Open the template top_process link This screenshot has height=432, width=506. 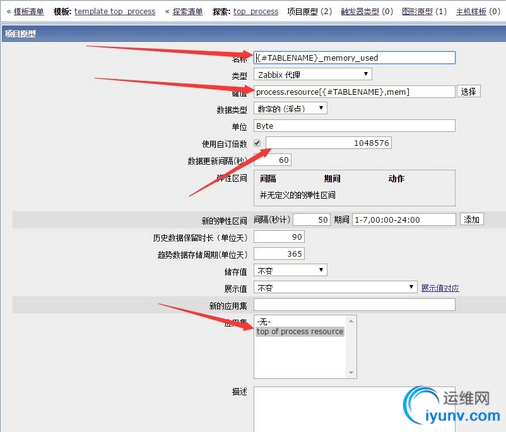click(x=115, y=12)
